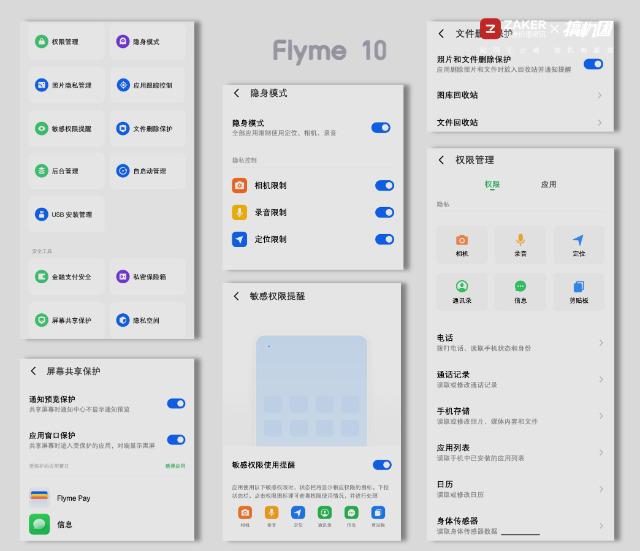Switch to the 权限 tab
The height and width of the screenshot is (551, 640).
click(492, 184)
